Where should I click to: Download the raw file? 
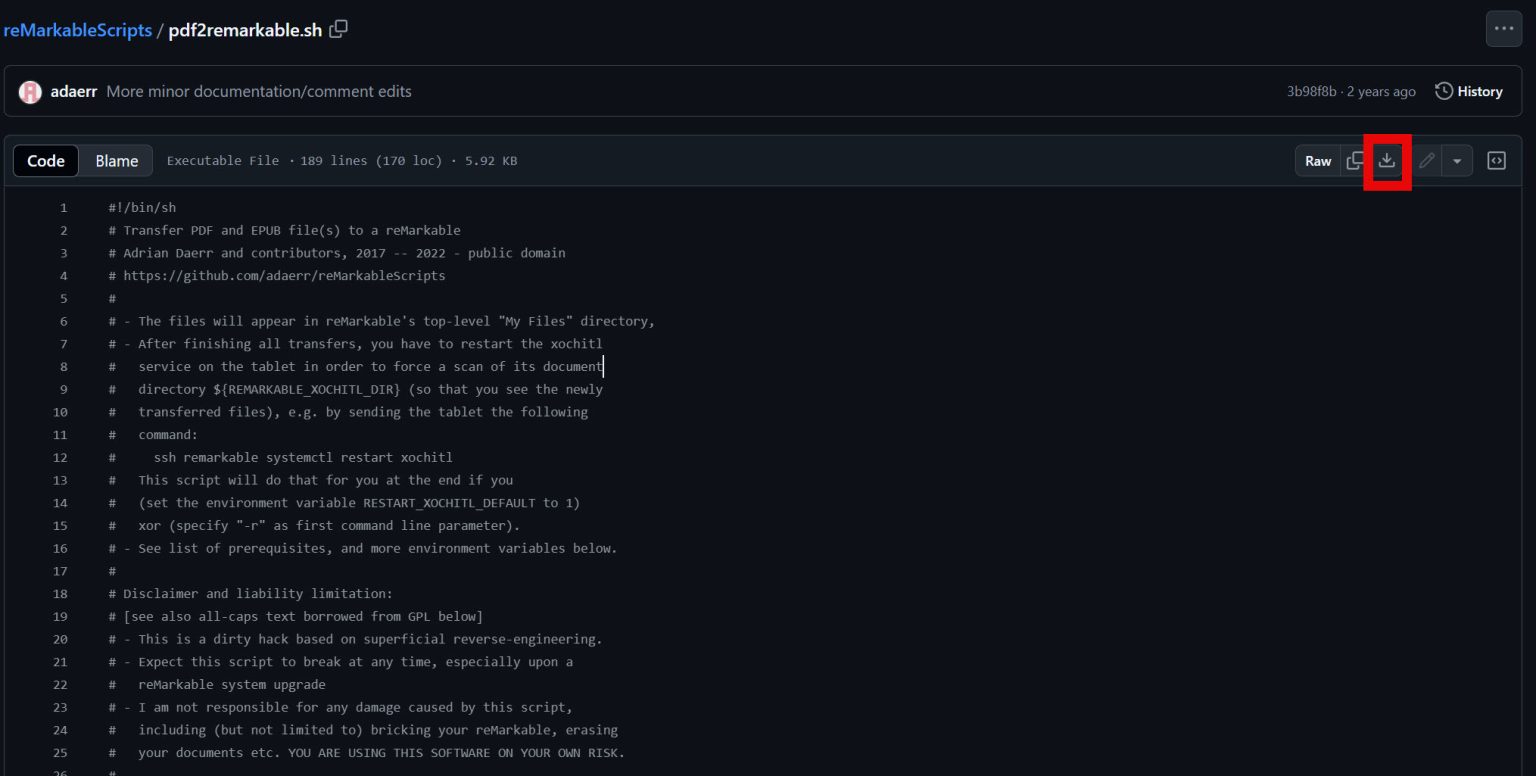point(1386,160)
